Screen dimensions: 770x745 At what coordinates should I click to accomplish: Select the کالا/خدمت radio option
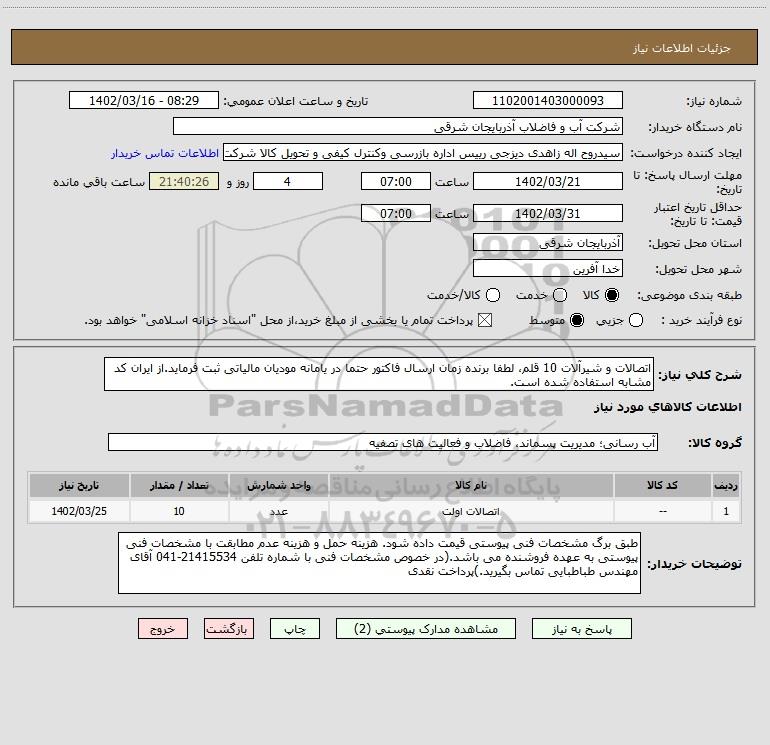493,295
